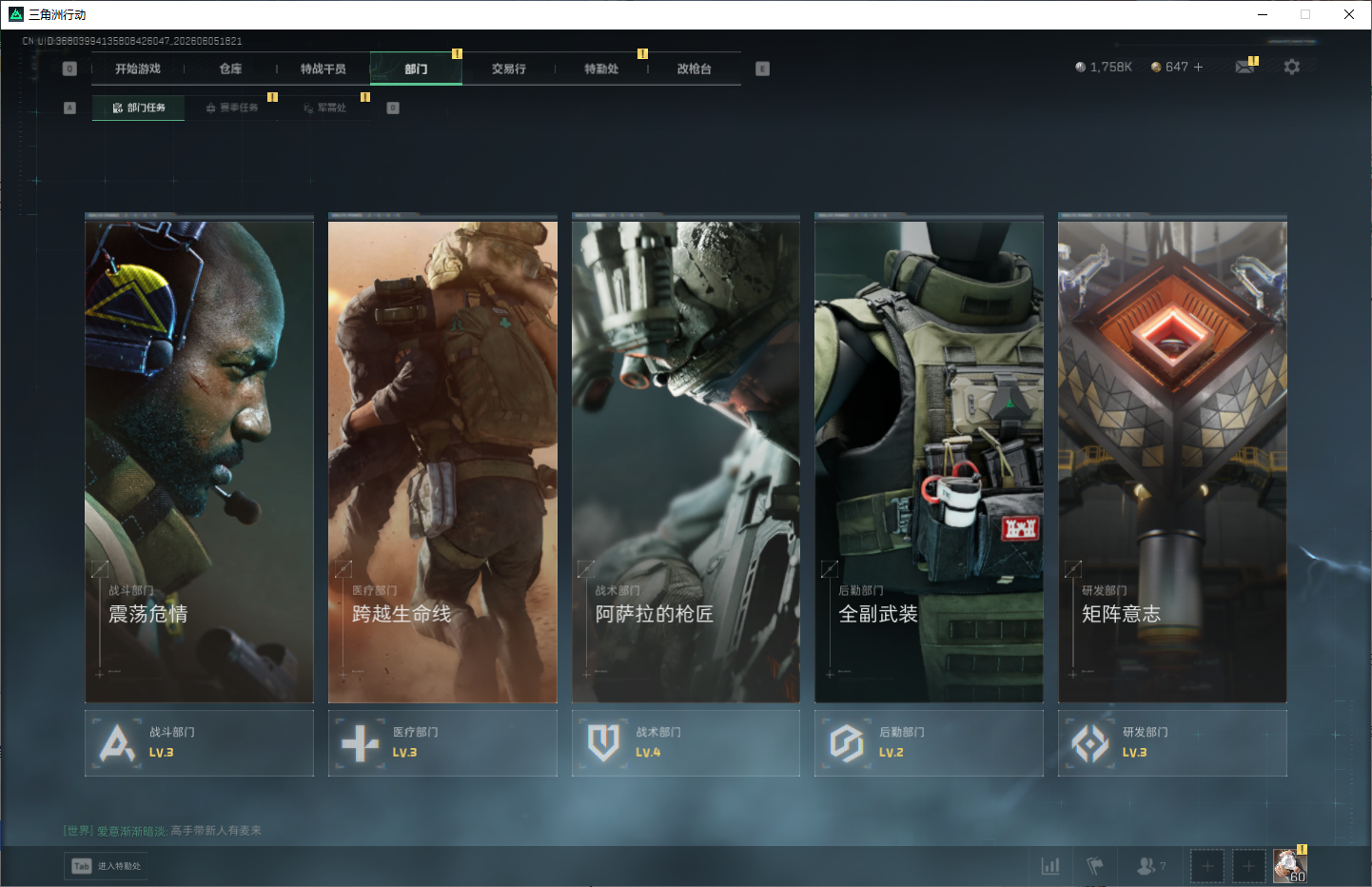Open the 改枪台 tab
The image size is (1372, 887).
695,69
